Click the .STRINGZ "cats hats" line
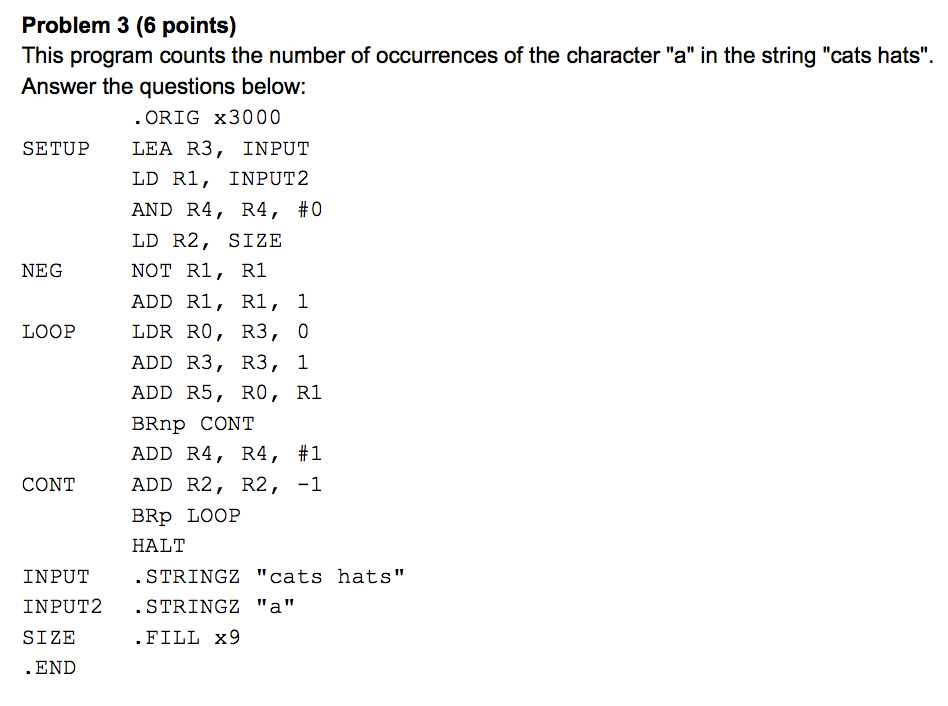 (268, 577)
